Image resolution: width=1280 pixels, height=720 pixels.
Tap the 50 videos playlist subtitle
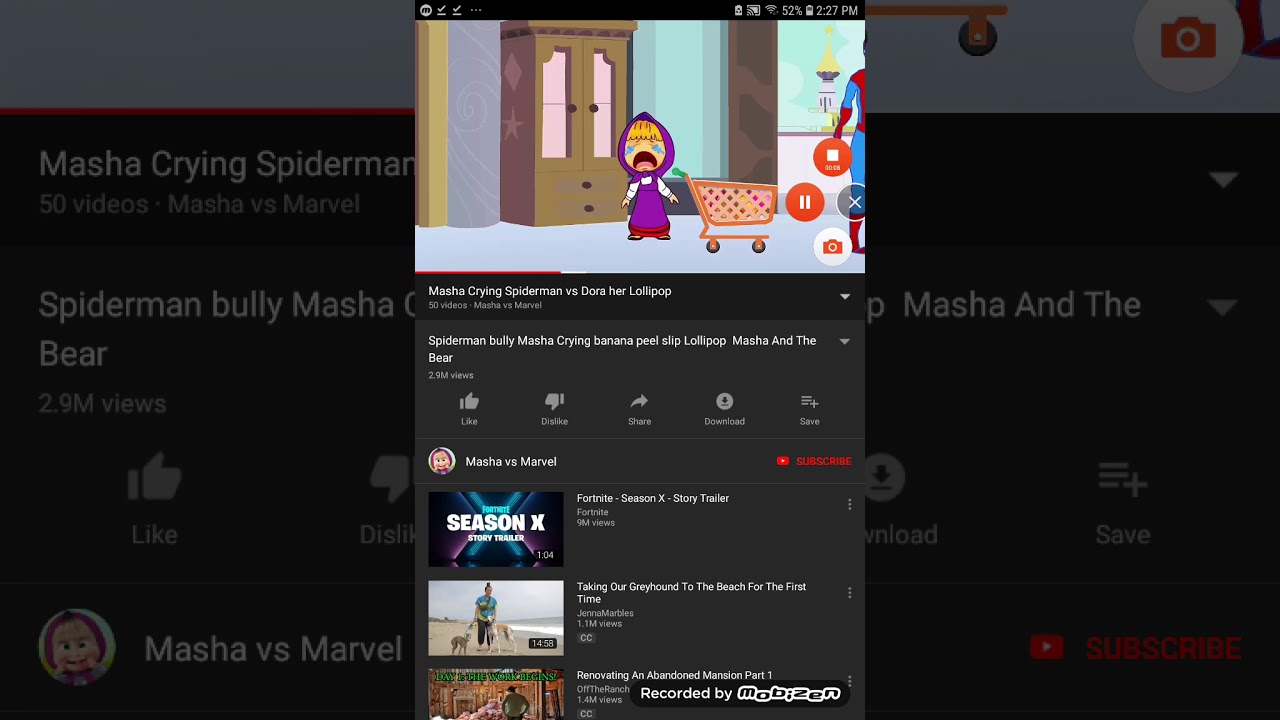[485, 305]
